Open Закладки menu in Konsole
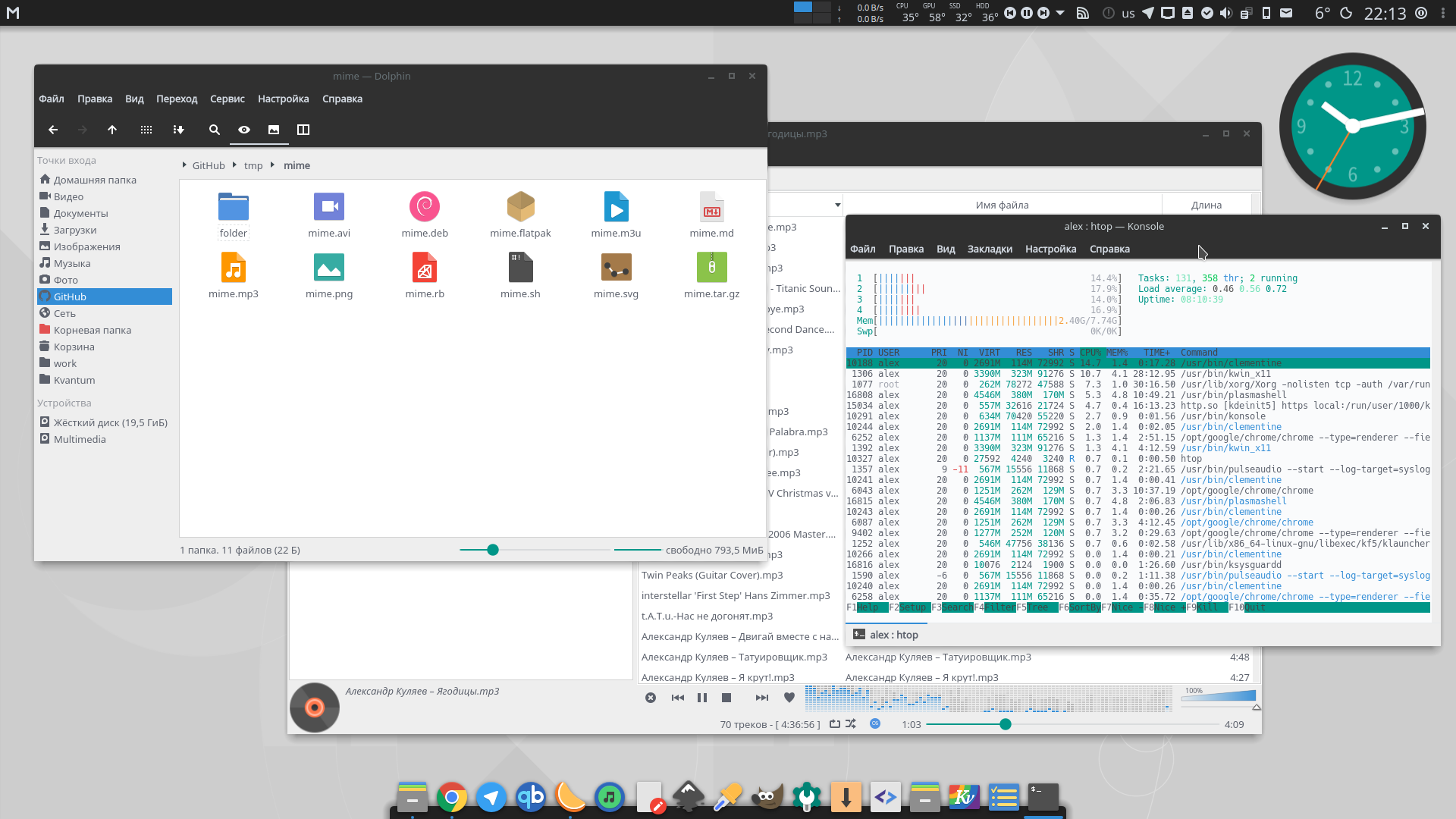 point(990,249)
